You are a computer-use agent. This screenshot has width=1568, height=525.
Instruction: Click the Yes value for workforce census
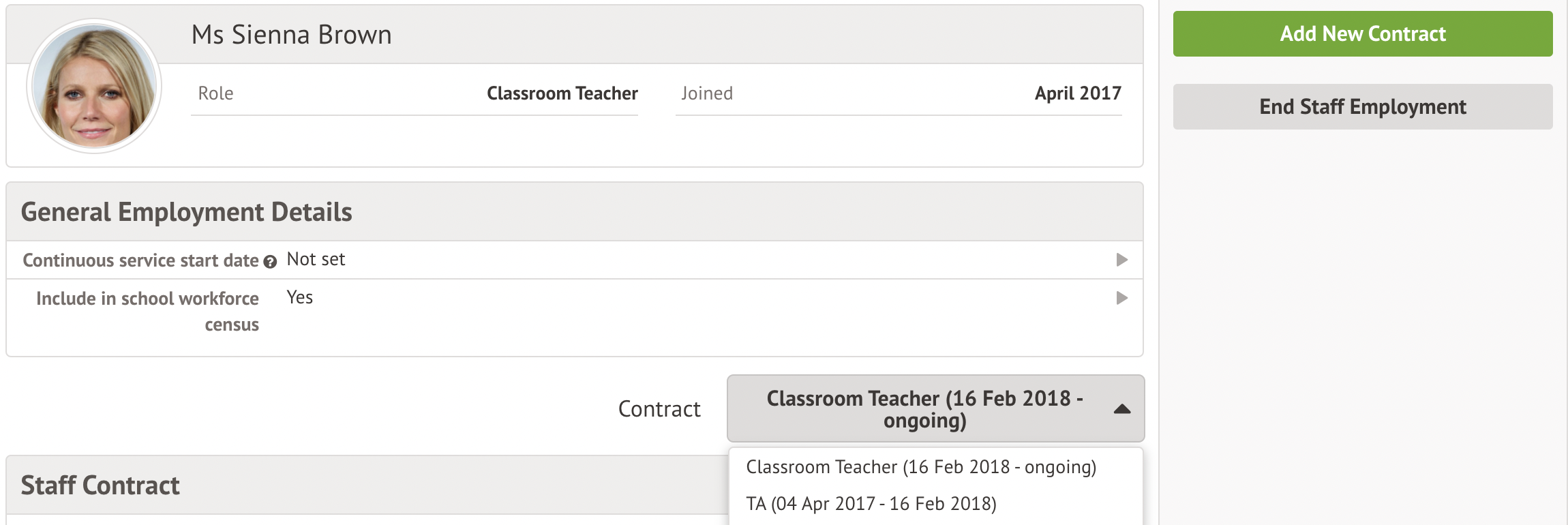(x=300, y=297)
